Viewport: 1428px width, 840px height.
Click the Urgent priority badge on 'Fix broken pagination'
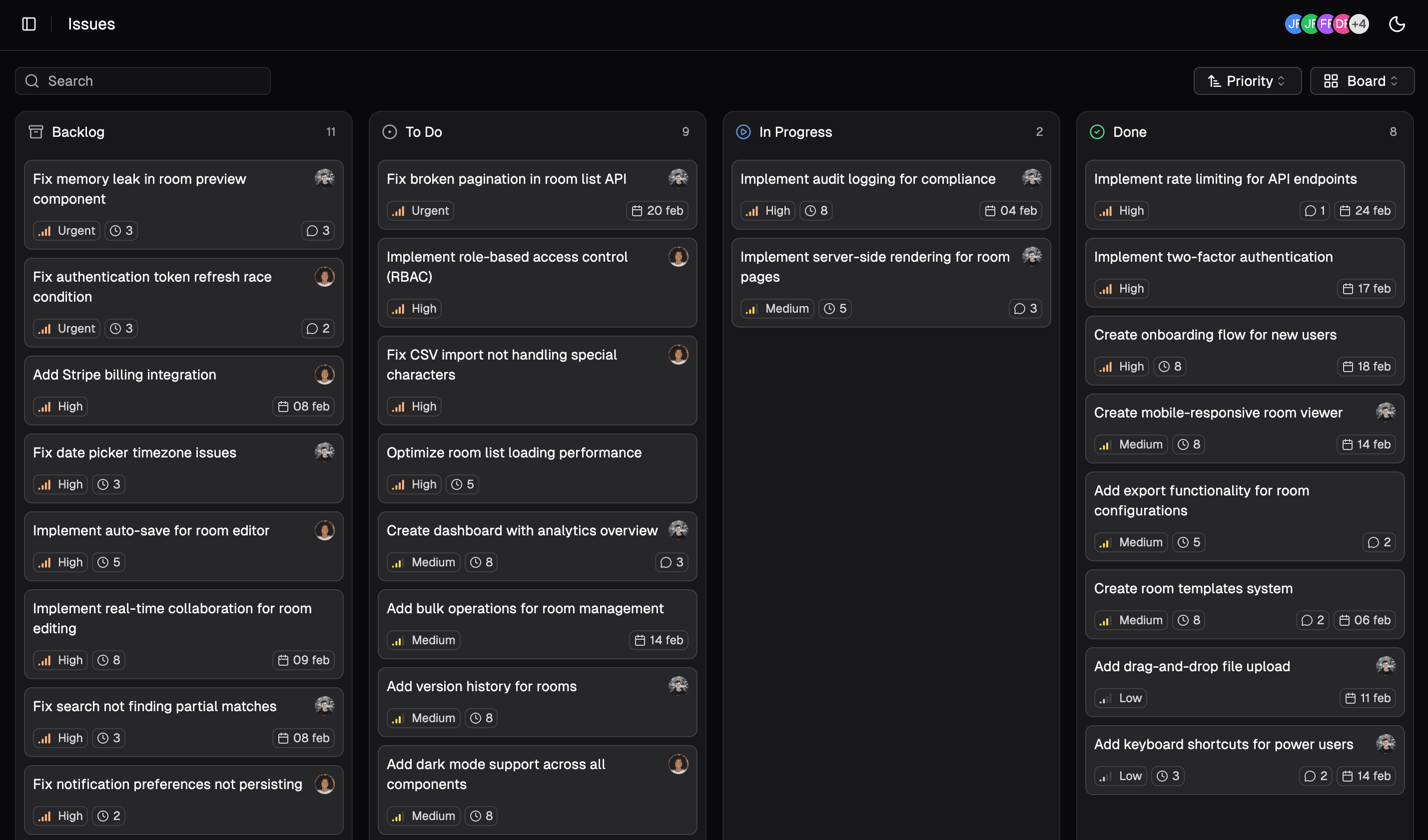[x=420, y=210]
